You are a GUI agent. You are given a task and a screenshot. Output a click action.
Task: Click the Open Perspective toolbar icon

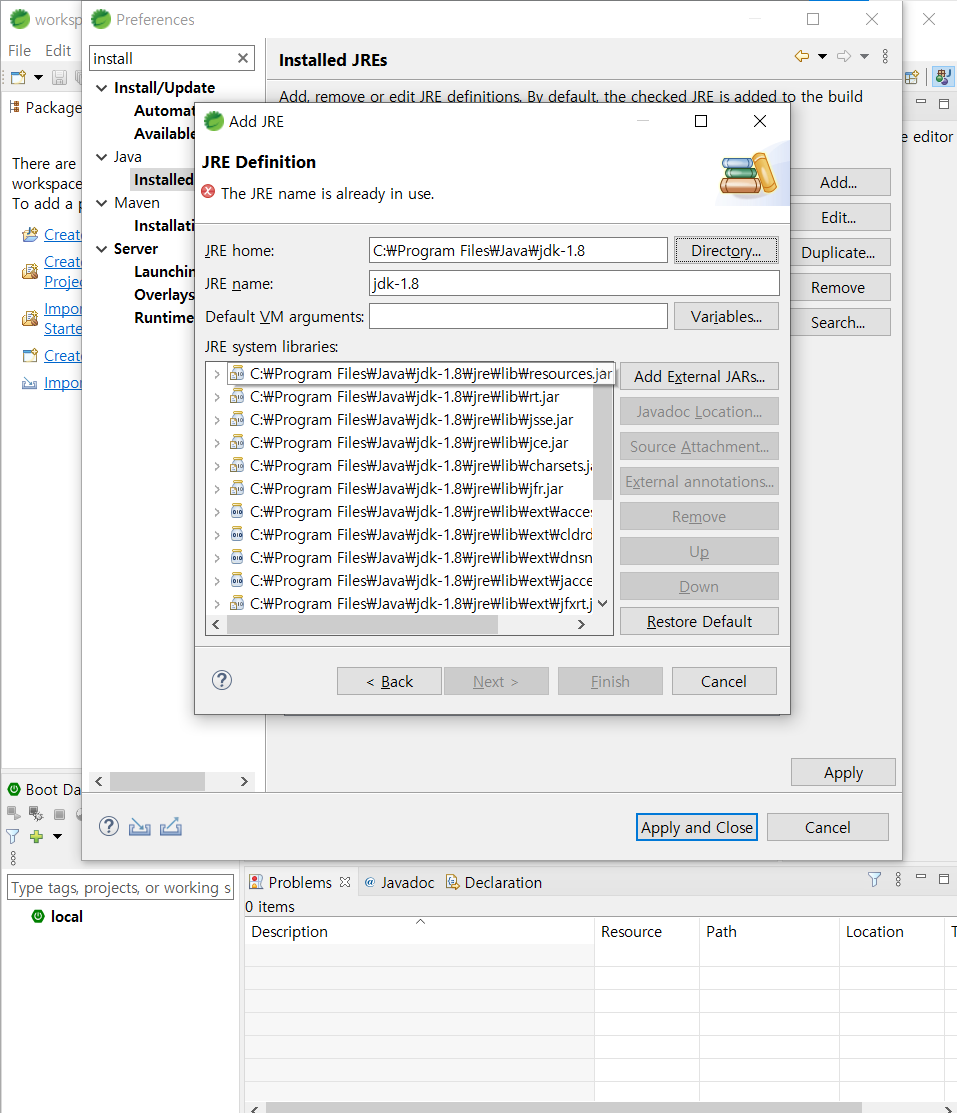click(x=912, y=77)
